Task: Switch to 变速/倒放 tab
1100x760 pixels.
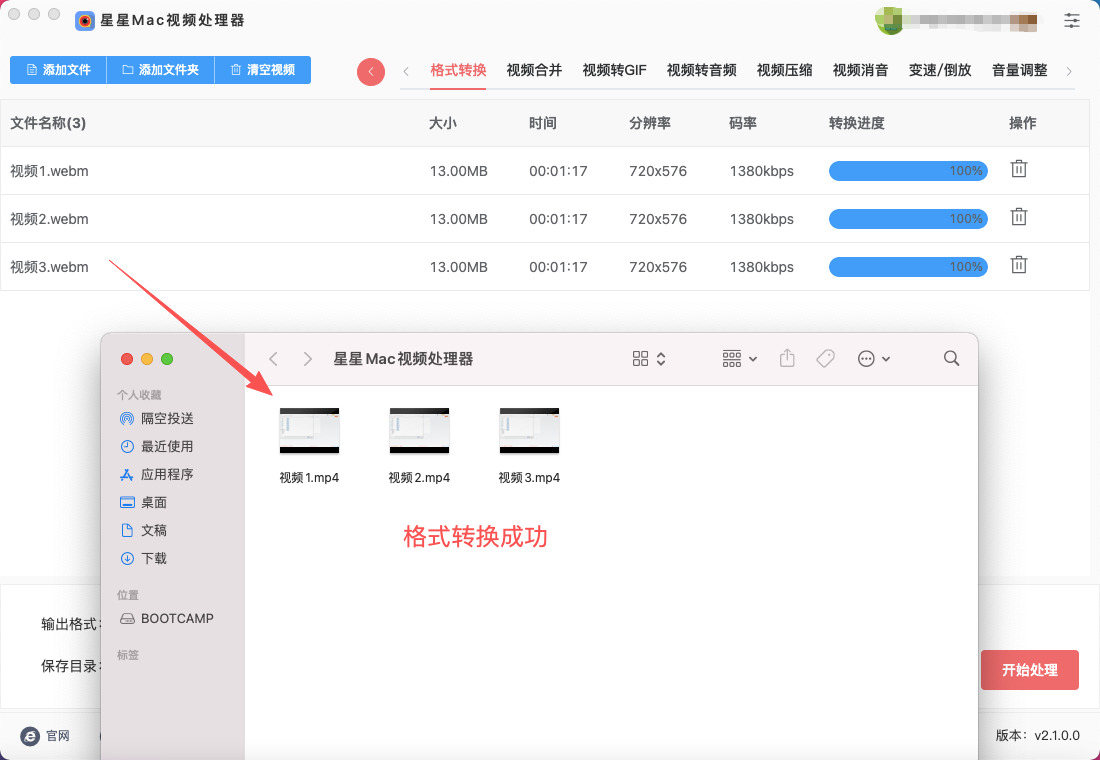Action: [940, 70]
